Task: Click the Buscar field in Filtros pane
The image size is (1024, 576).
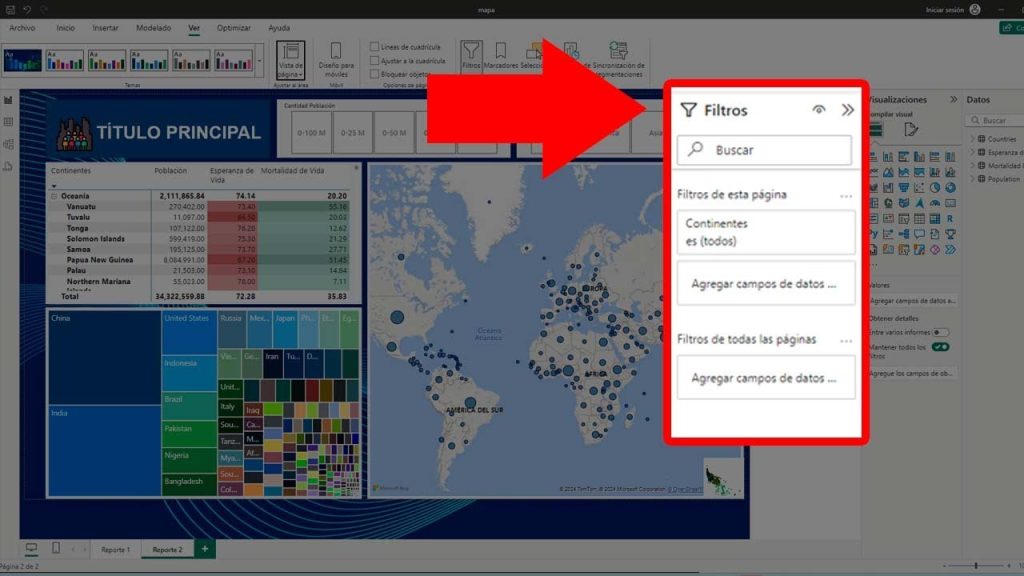Action: click(765, 150)
